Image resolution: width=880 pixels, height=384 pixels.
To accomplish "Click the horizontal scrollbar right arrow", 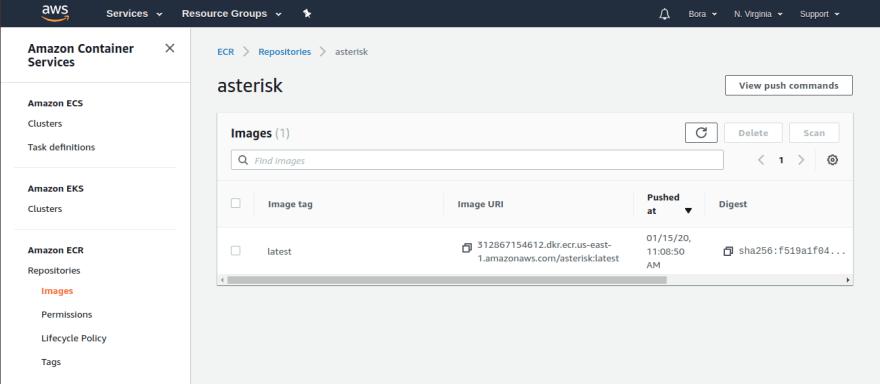I will [x=847, y=280].
